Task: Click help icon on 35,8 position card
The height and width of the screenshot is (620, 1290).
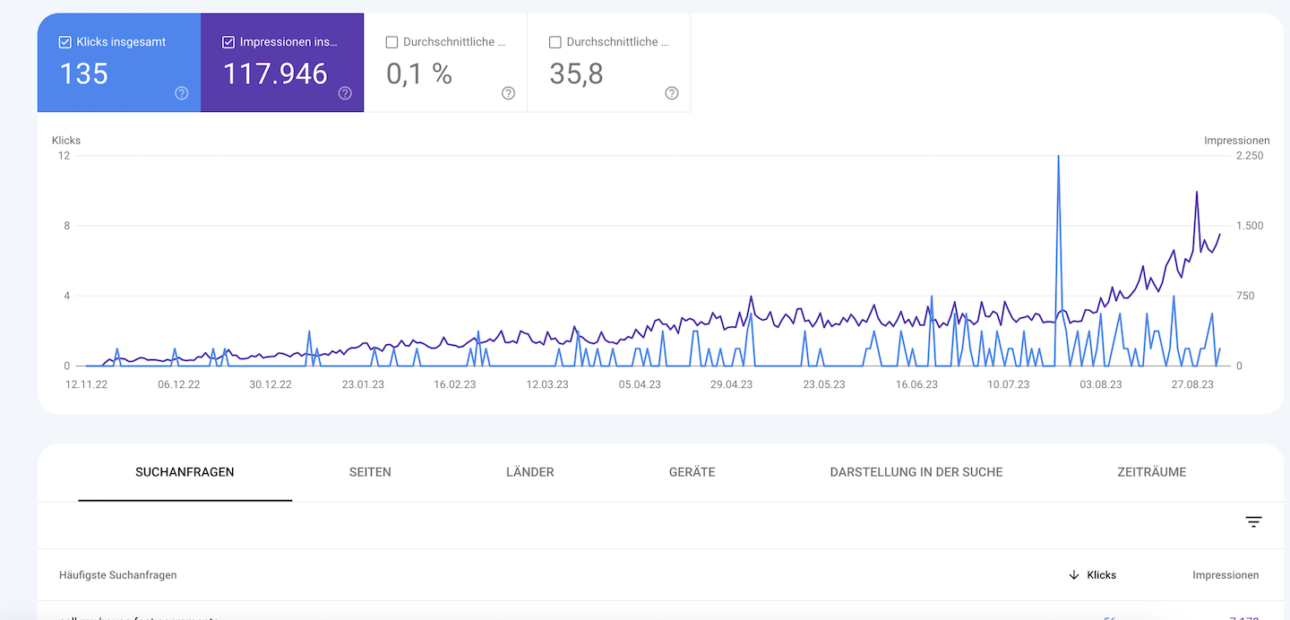Action: [x=671, y=93]
